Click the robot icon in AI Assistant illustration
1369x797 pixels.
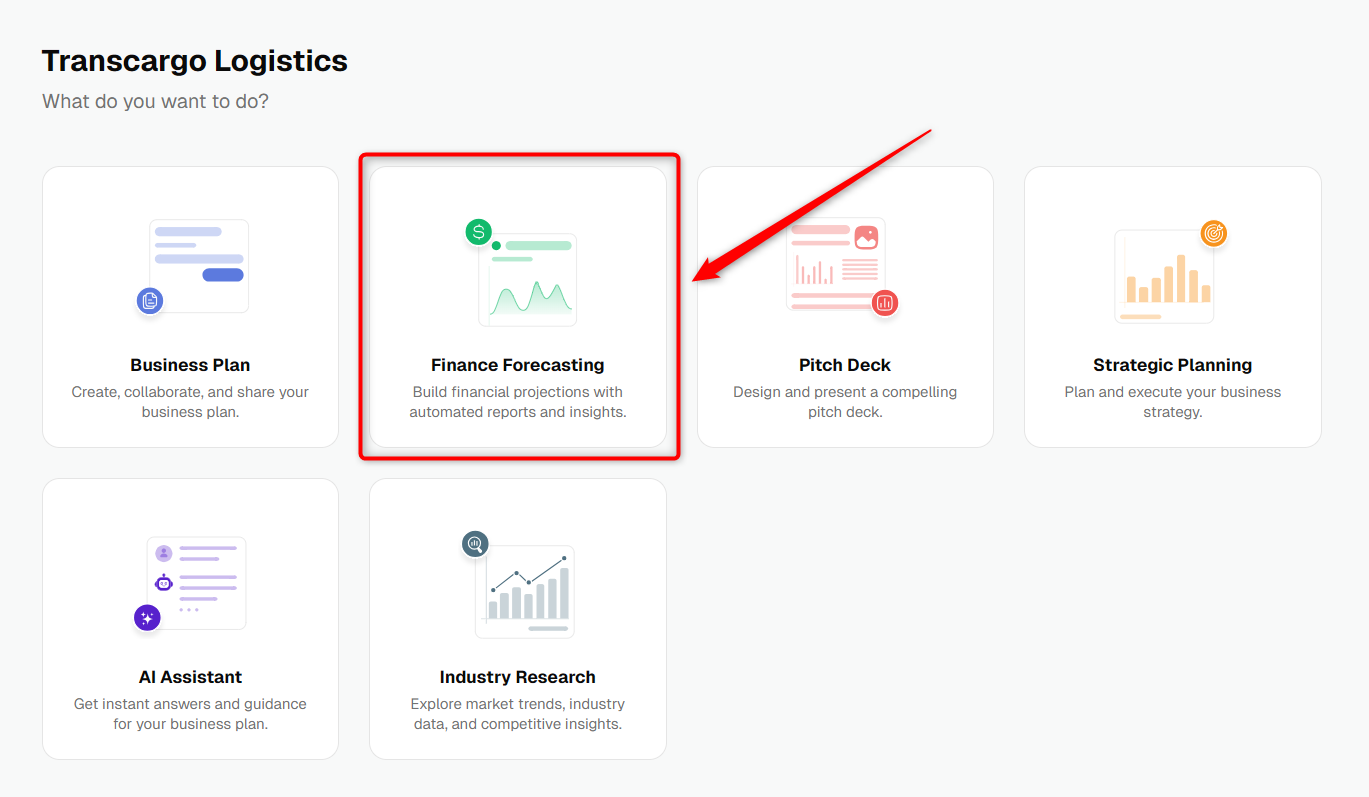point(164,582)
